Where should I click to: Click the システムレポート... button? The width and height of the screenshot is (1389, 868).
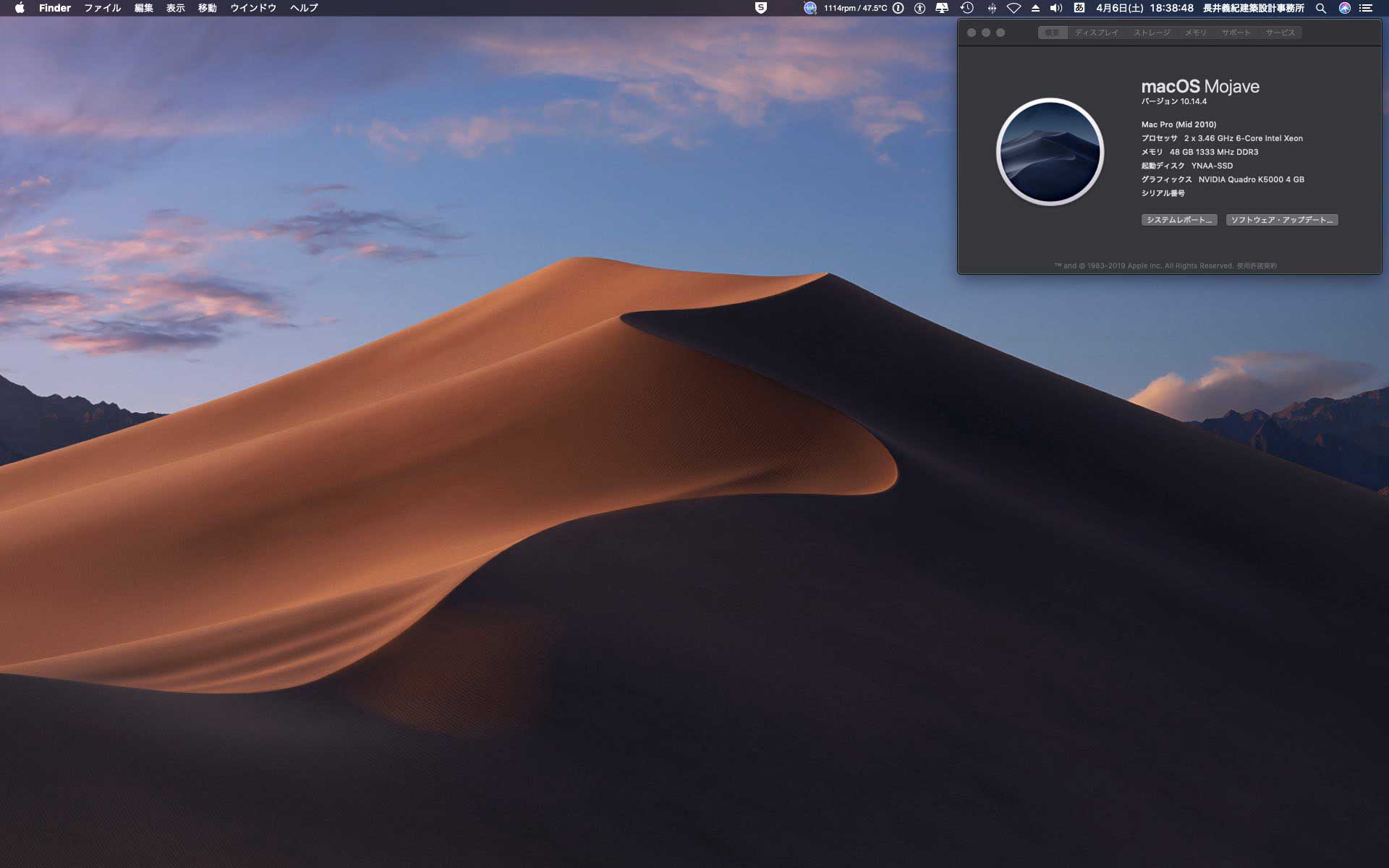[x=1179, y=220]
